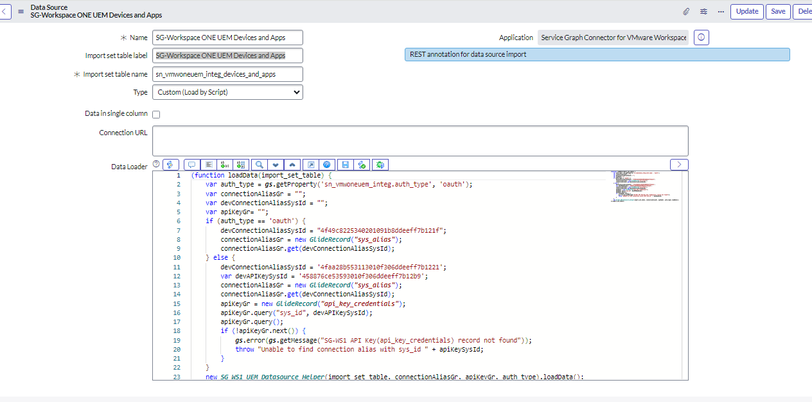Toggle full screen script editor icon
Screen dimensions: 812x402
tap(310, 165)
